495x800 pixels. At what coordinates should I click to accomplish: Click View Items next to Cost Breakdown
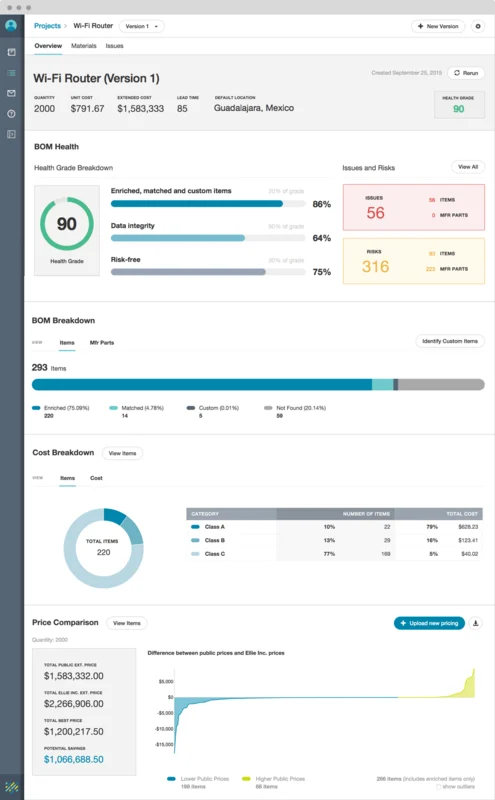tap(122, 453)
